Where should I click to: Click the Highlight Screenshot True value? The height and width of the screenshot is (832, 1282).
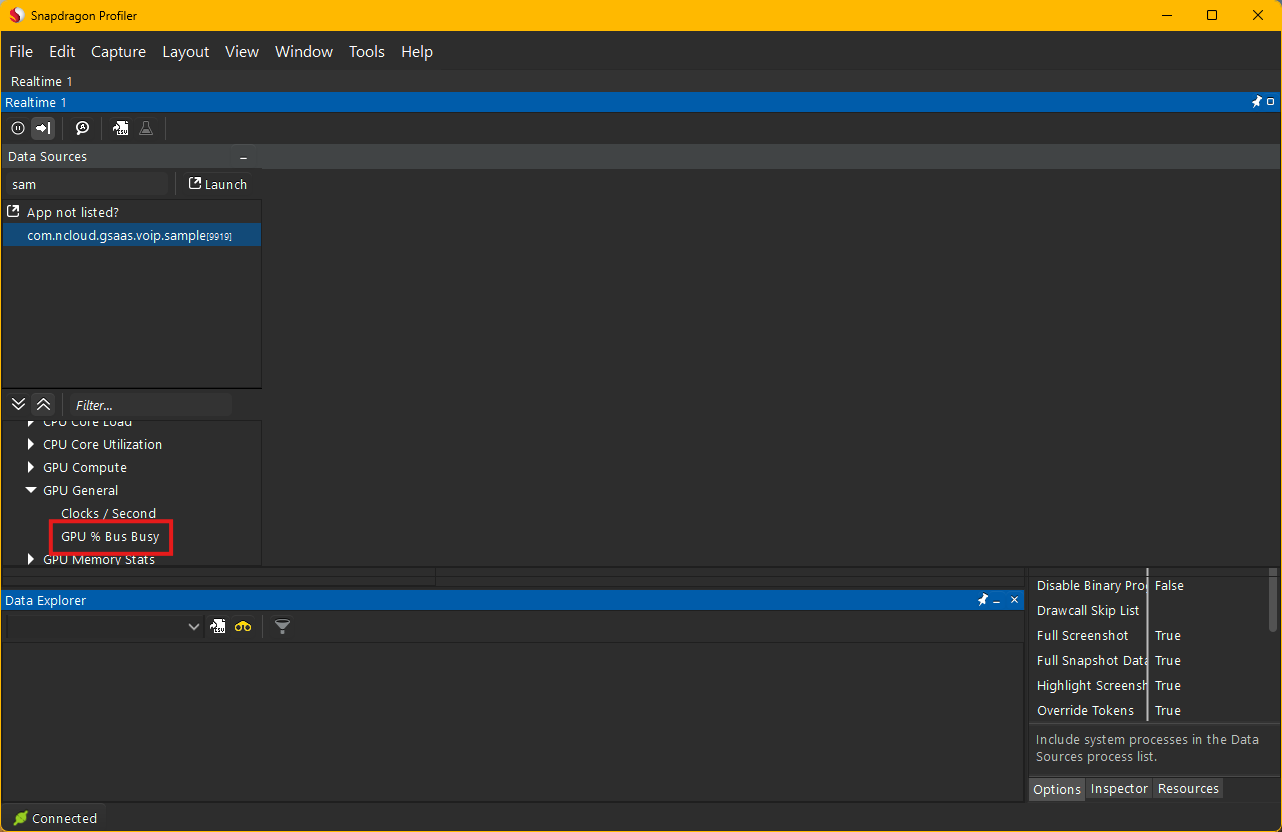point(1168,686)
